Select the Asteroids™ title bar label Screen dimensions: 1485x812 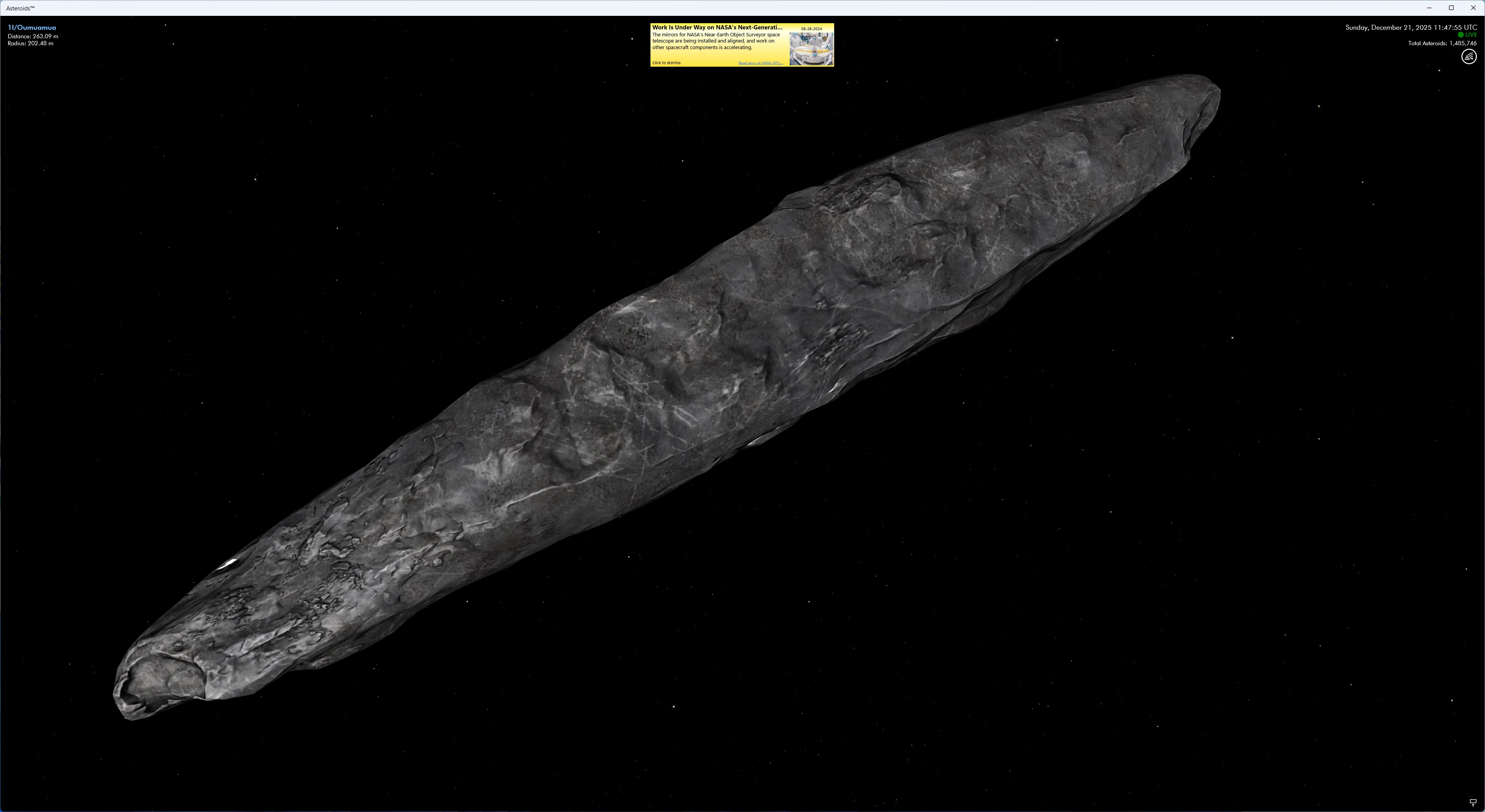tap(21, 7)
